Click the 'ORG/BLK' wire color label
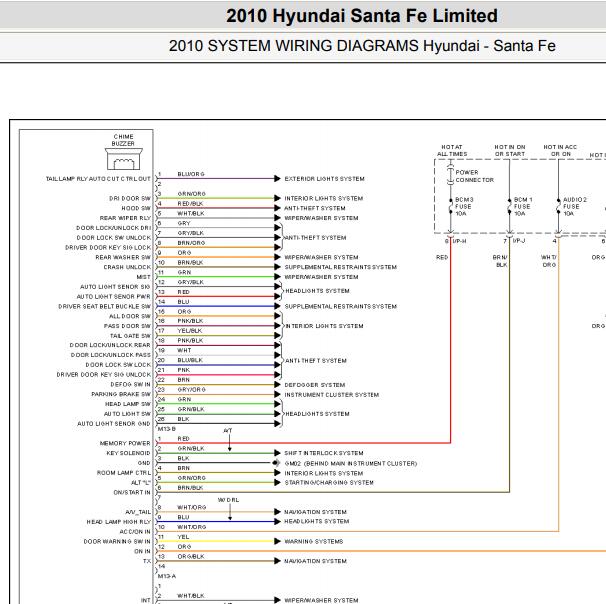This screenshot has height=604, width=606. pos(191,556)
